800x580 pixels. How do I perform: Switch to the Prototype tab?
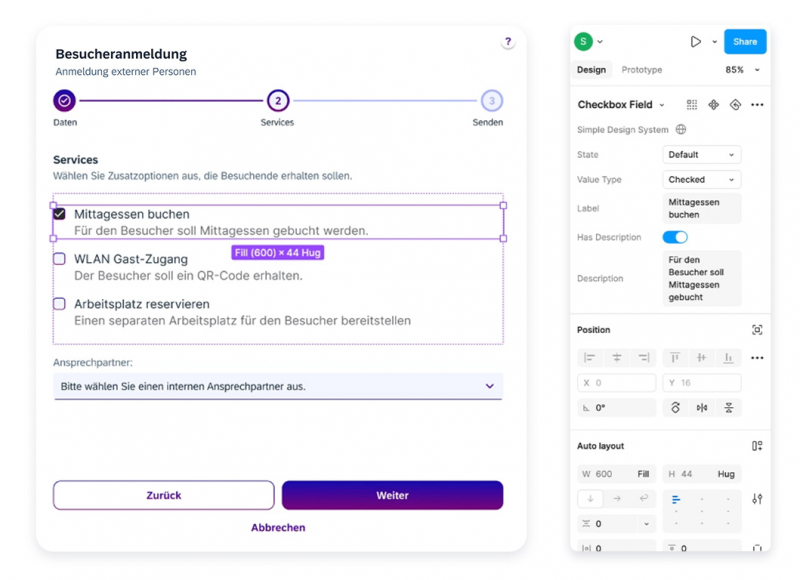tap(641, 70)
